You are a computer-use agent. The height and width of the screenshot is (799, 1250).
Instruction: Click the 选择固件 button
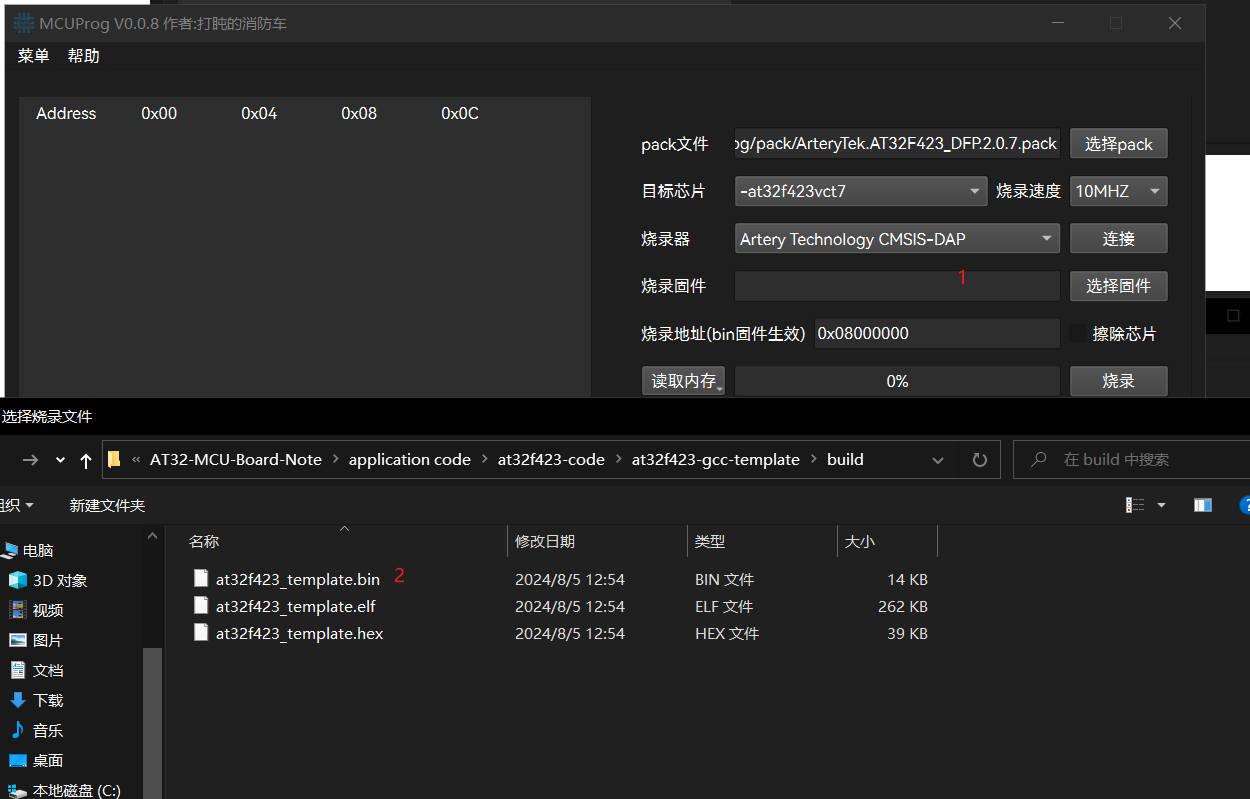coord(1118,286)
